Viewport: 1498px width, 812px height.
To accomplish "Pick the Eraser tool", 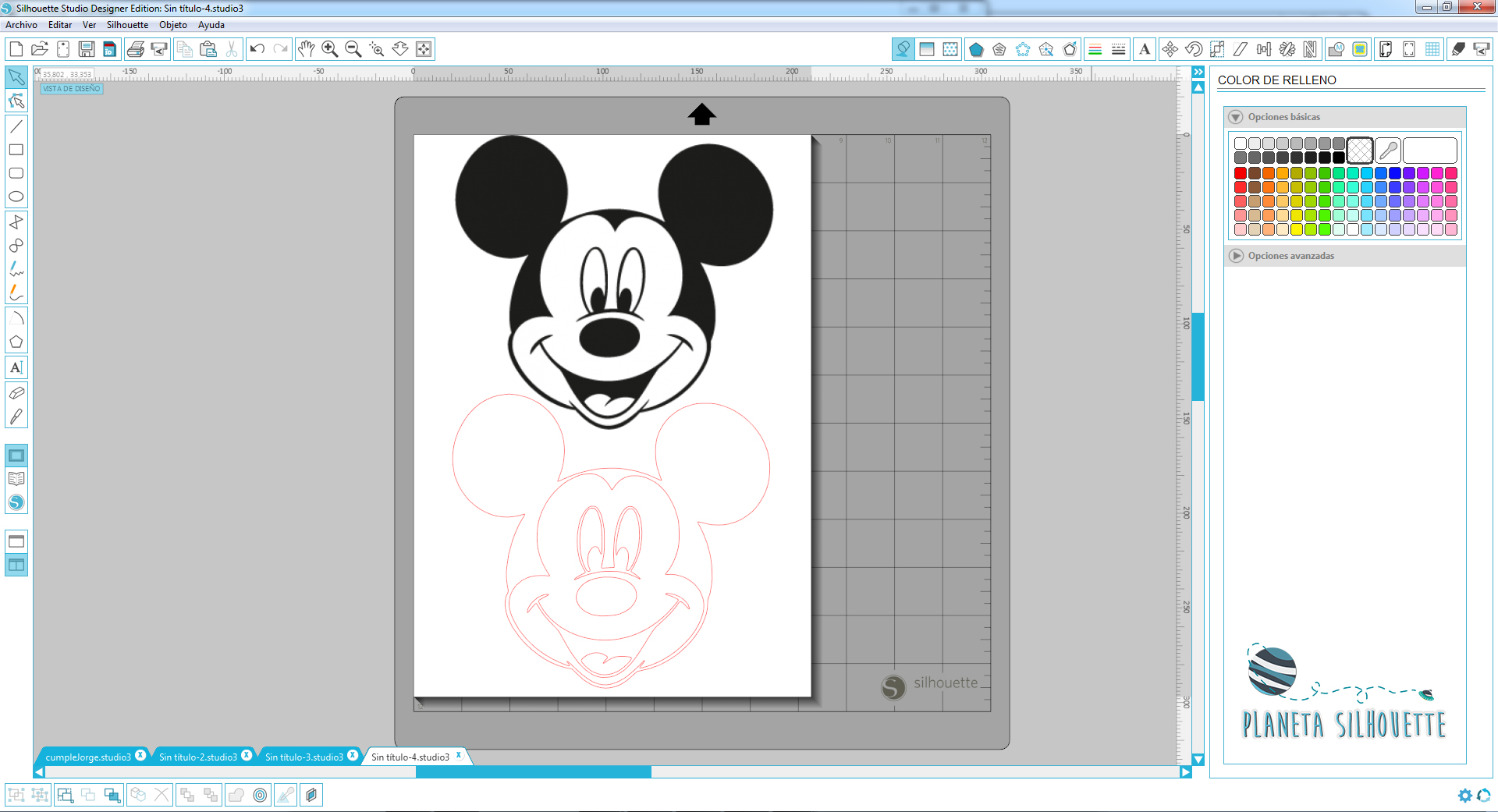I will point(16,393).
